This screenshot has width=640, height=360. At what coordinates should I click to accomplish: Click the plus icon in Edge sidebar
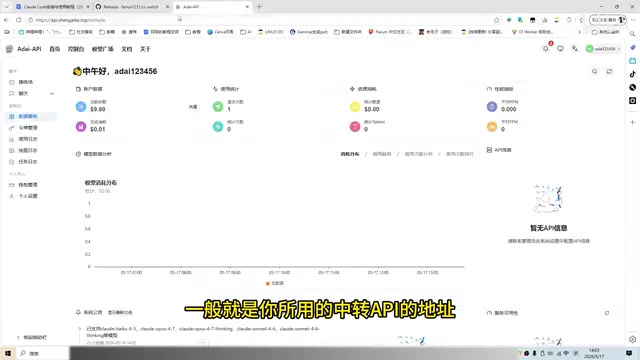pyautogui.click(x=633, y=122)
